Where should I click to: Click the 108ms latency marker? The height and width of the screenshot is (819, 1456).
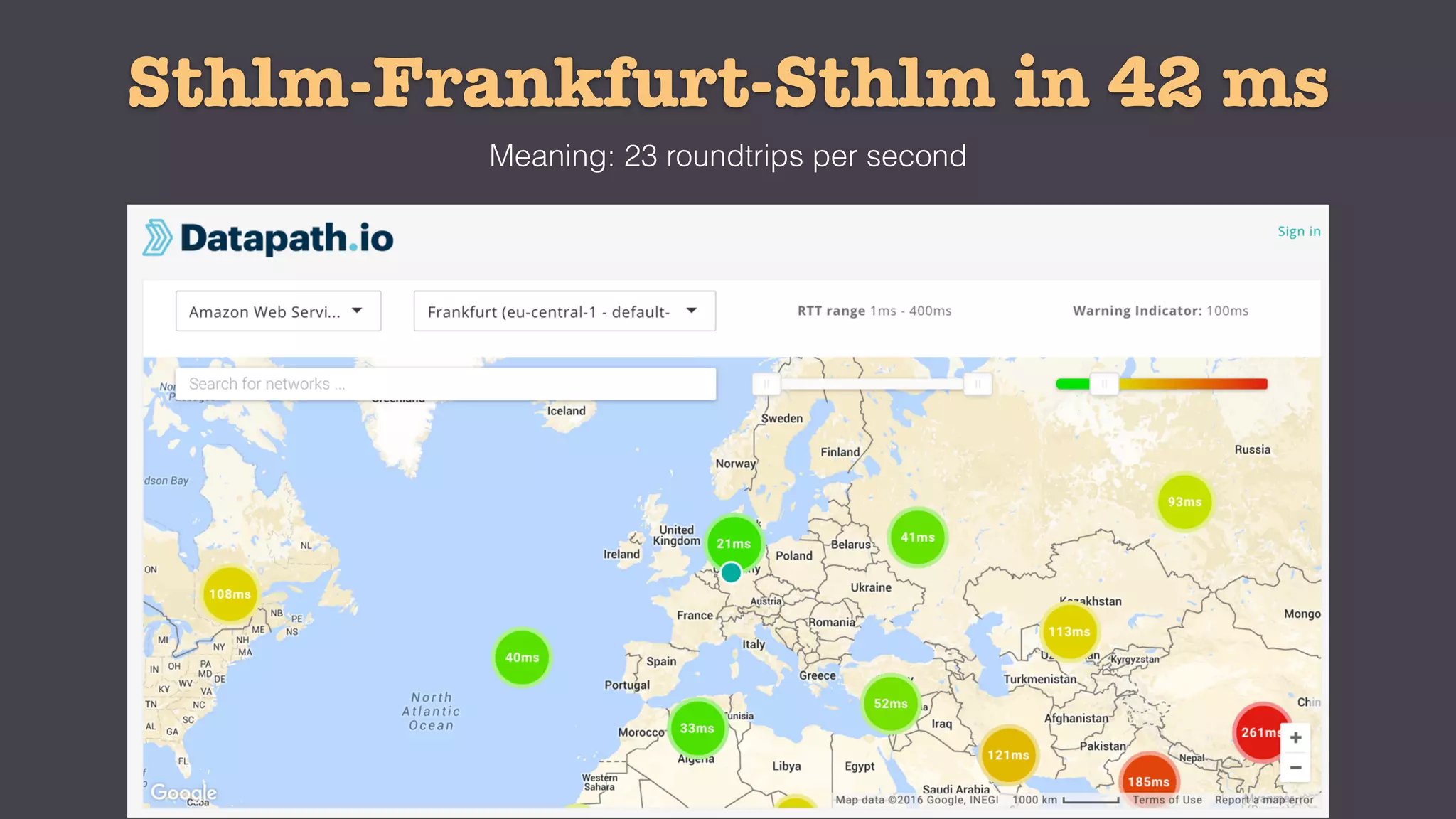(x=230, y=594)
